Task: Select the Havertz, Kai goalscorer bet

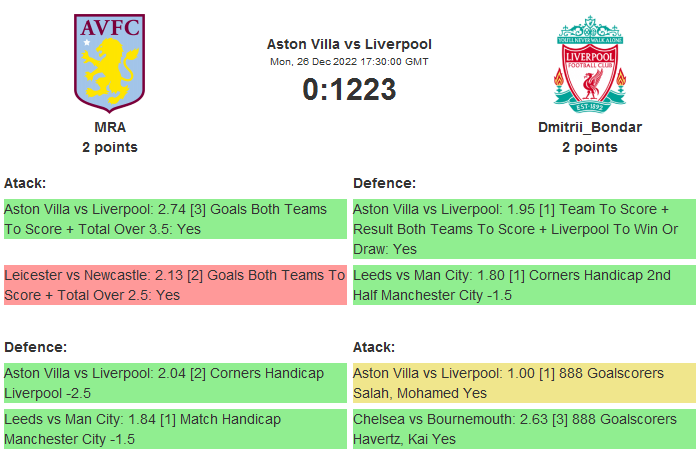Action: click(523, 429)
